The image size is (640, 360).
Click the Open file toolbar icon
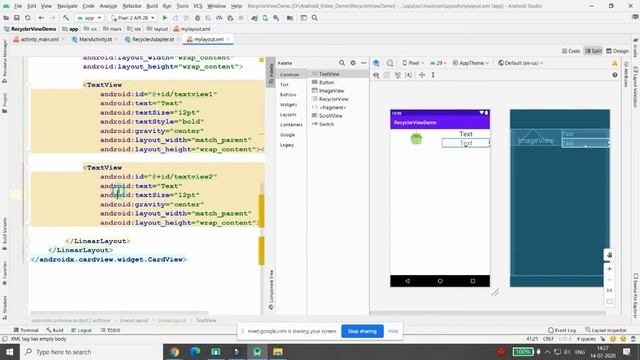[6, 18]
